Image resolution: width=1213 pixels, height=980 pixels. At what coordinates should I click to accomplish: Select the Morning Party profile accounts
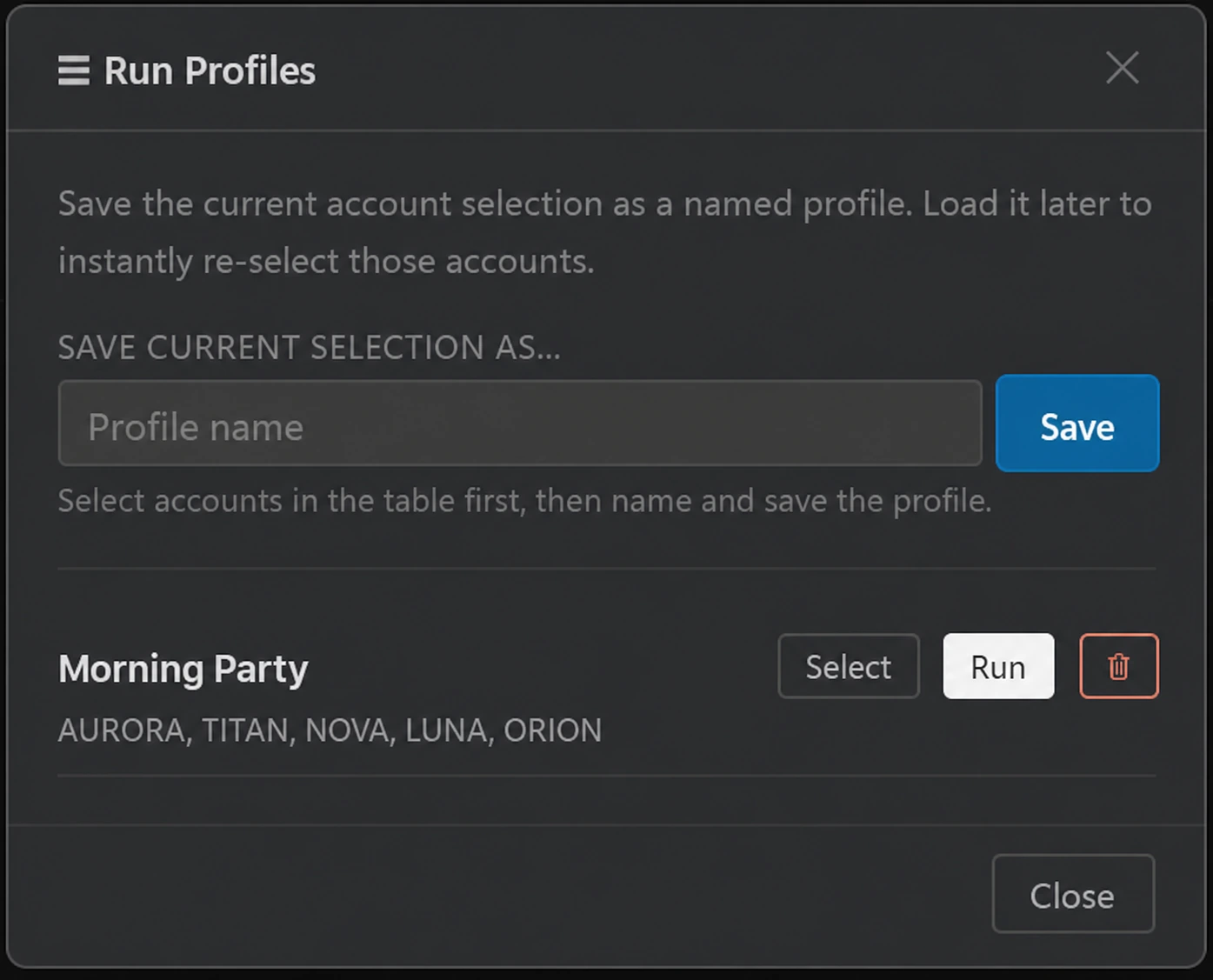coord(849,666)
